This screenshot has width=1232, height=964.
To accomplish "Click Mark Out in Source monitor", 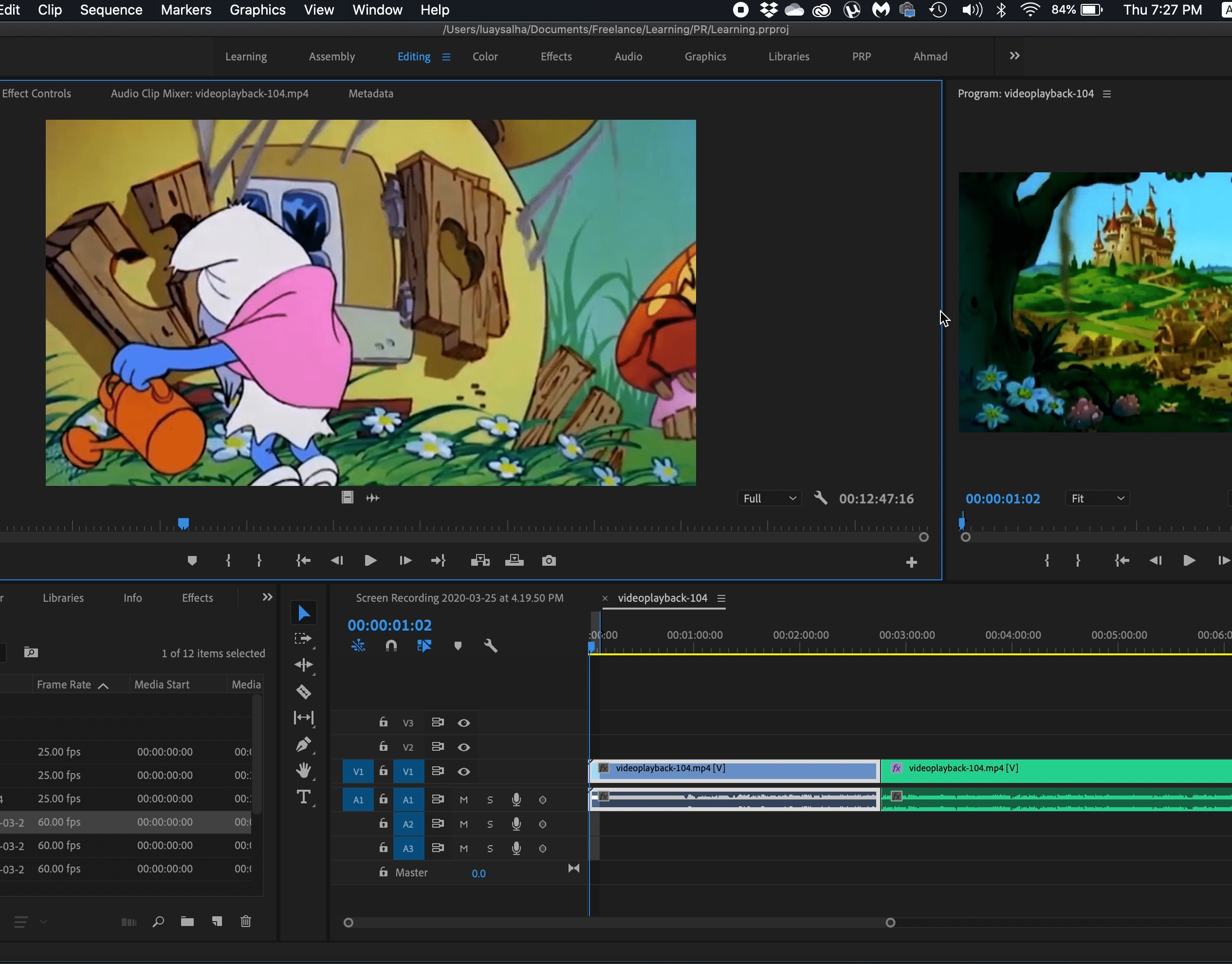I will pyautogui.click(x=259, y=560).
